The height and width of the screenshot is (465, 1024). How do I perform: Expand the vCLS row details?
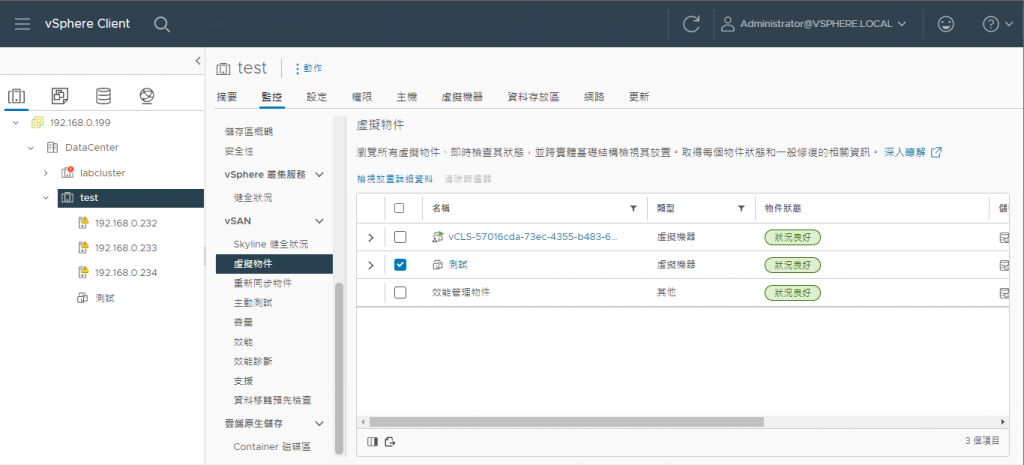coord(371,238)
